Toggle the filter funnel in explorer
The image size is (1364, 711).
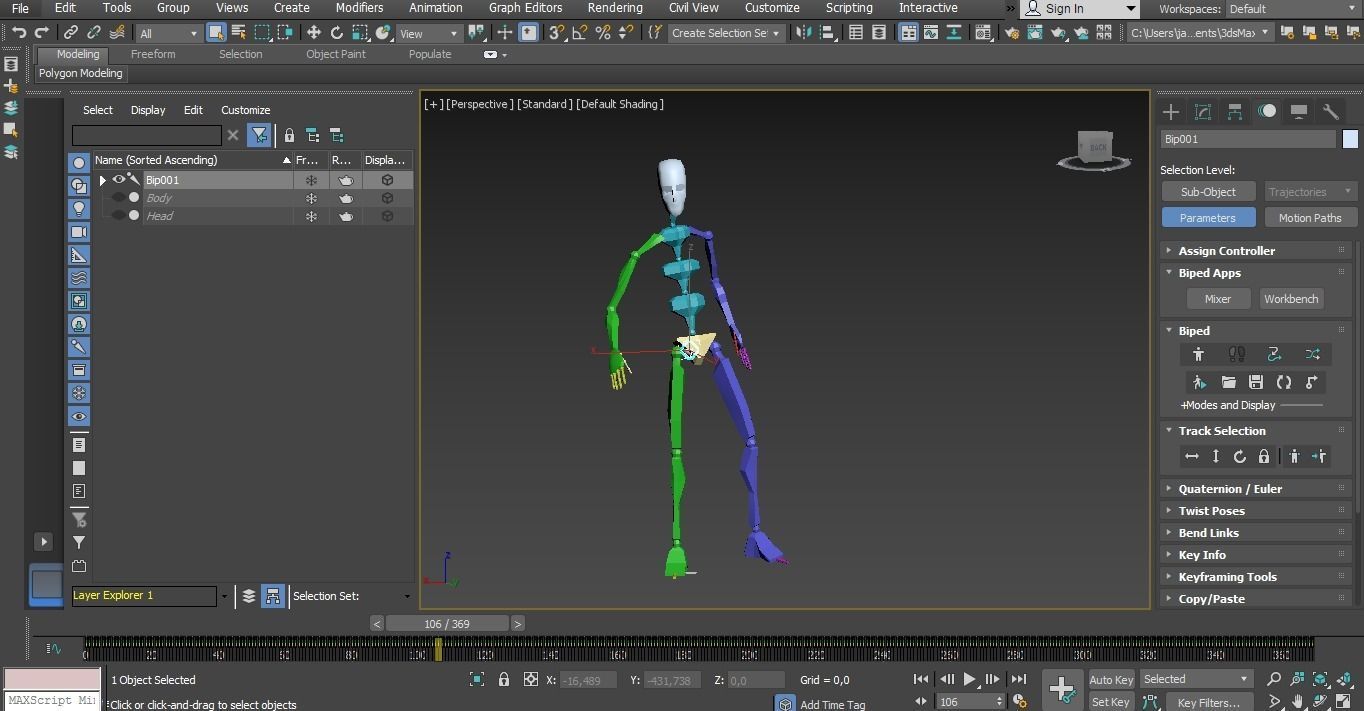coord(259,135)
